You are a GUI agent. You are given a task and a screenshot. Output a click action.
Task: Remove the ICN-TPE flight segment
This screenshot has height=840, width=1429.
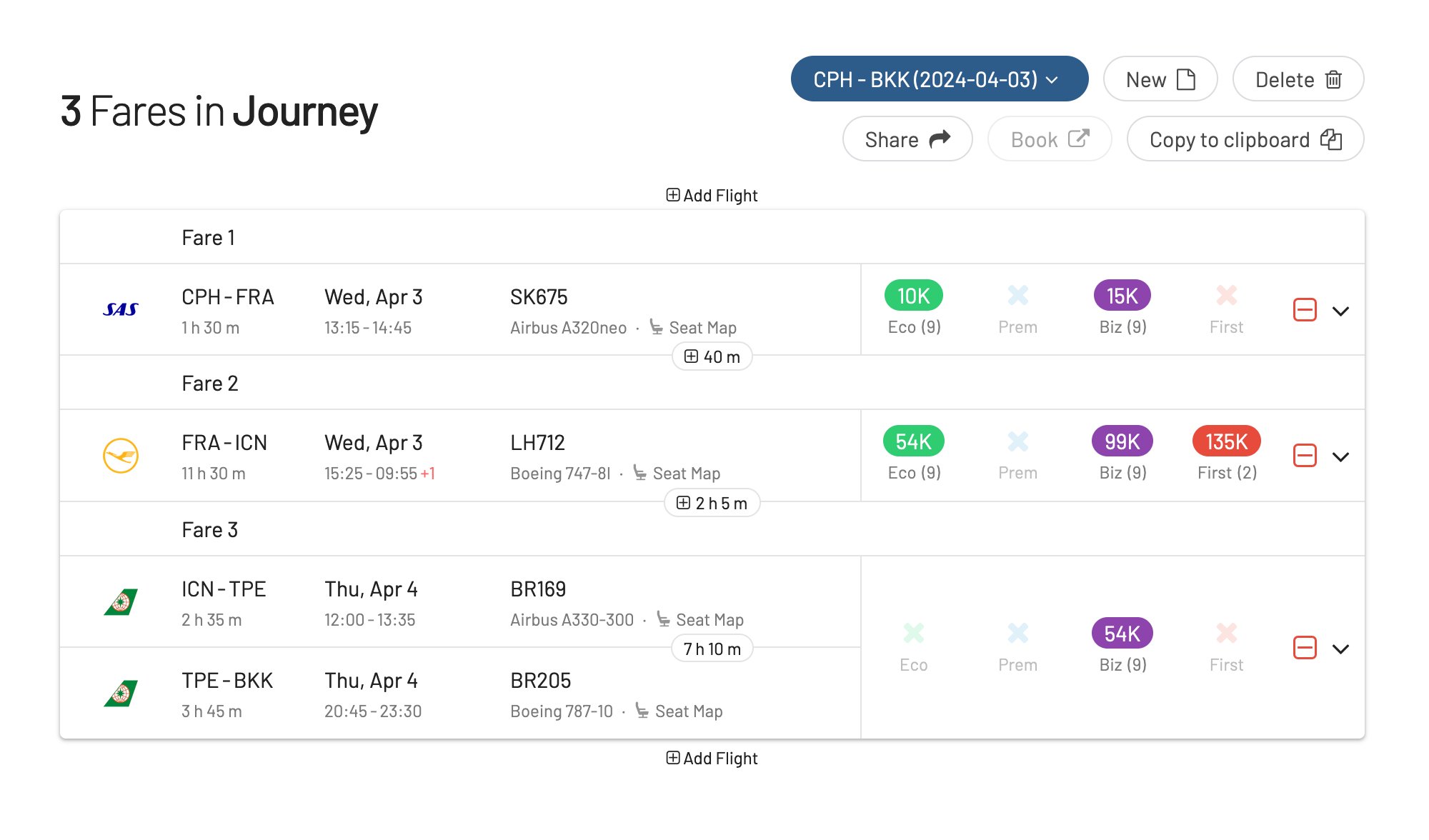tap(1305, 649)
